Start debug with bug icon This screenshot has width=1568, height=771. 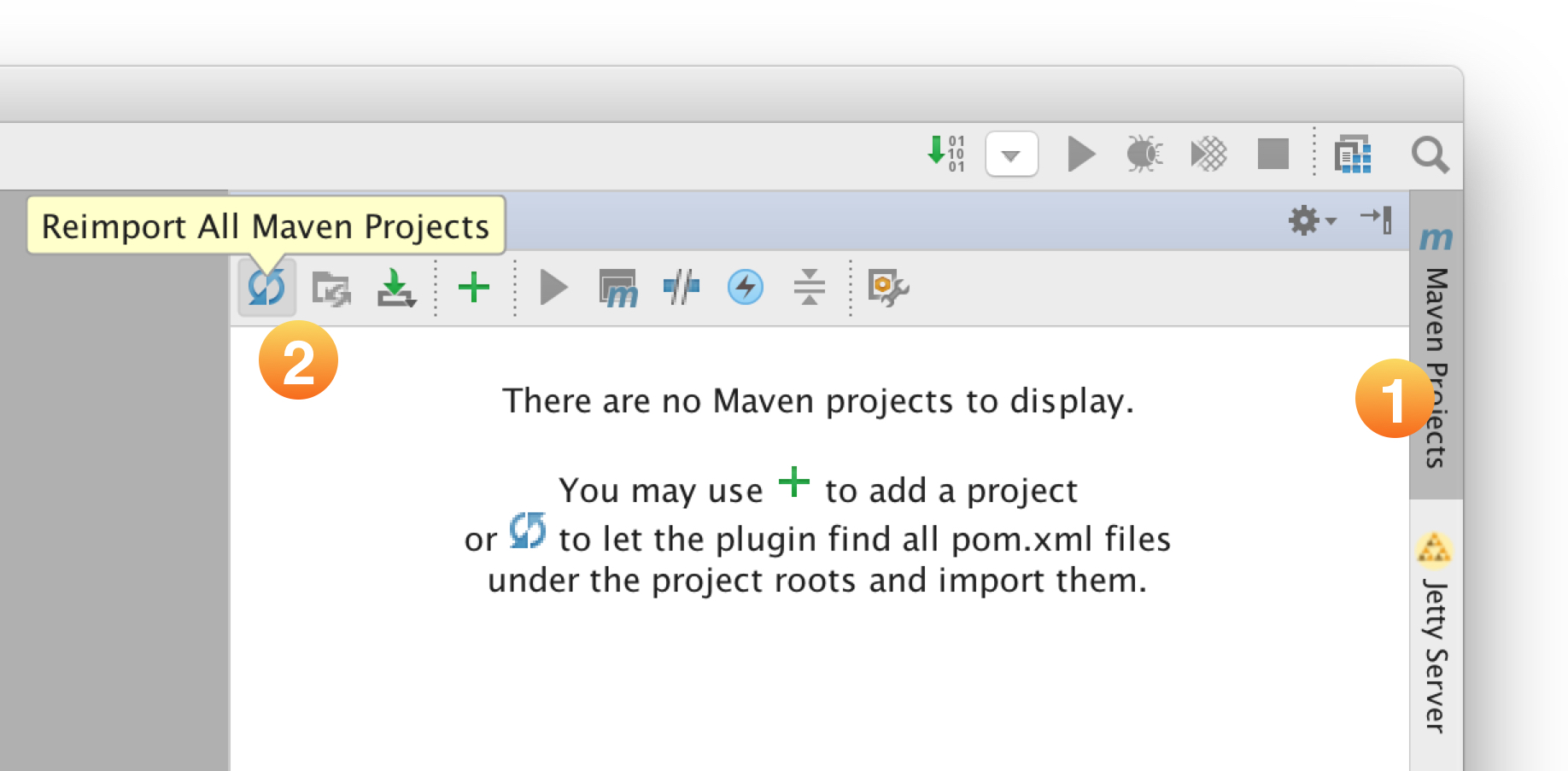click(1144, 155)
